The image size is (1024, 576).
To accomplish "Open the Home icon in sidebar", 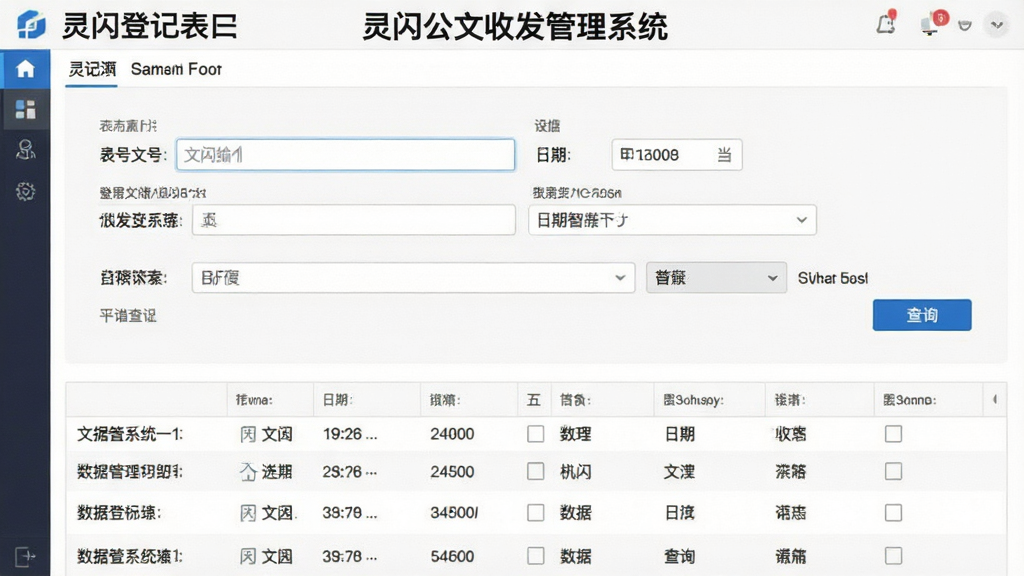I will [x=25, y=69].
